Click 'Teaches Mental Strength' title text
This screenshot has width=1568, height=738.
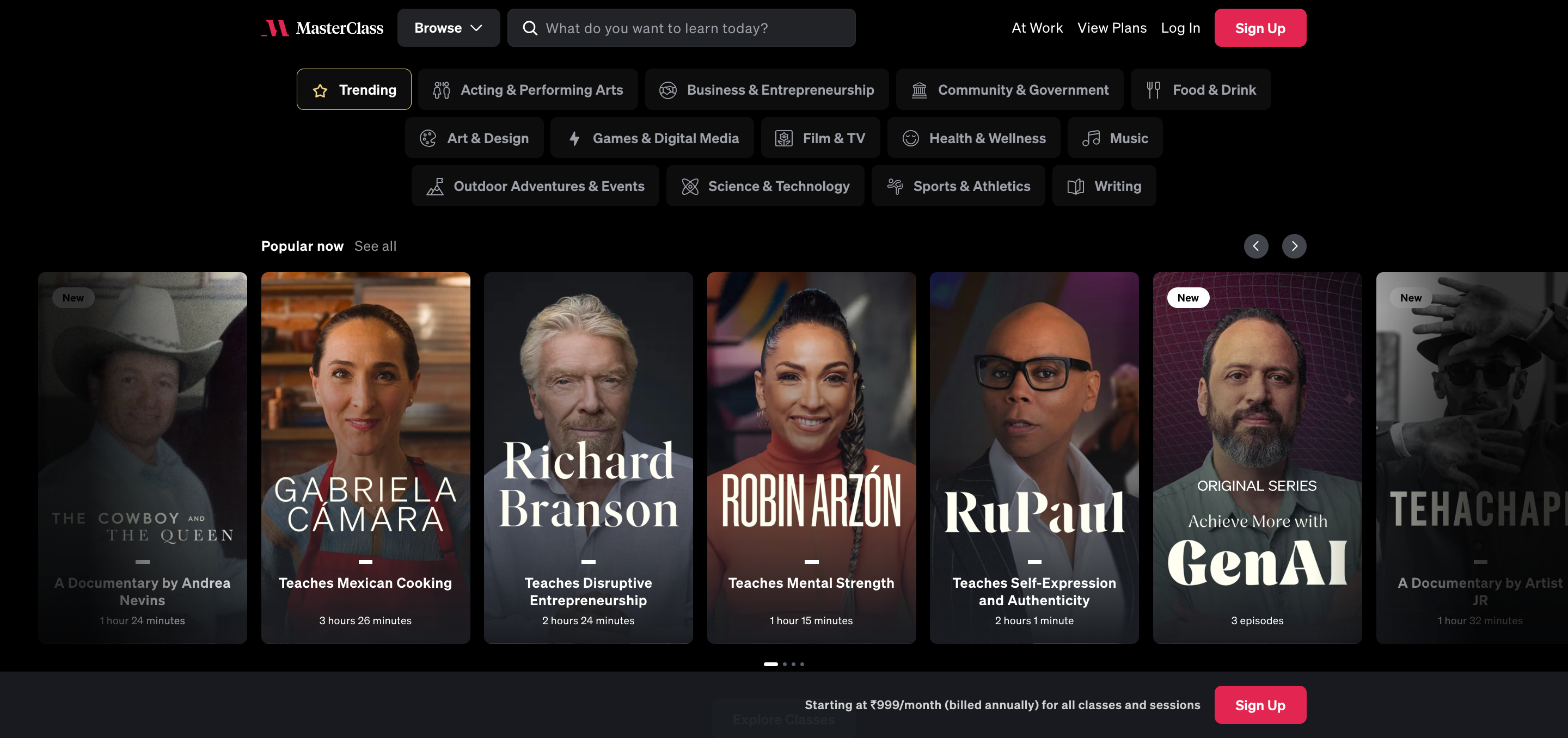point(811,582)
